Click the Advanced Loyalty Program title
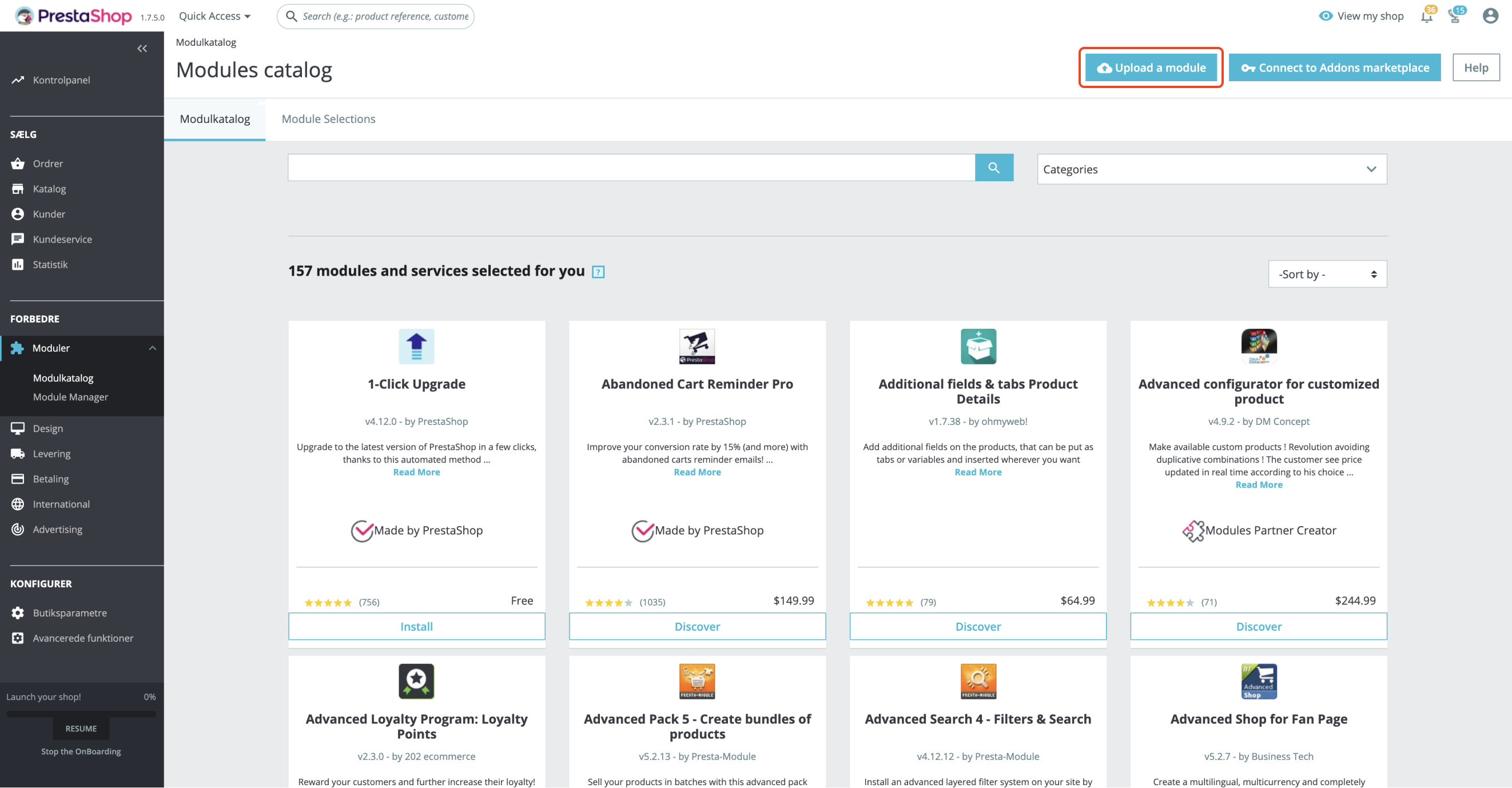 [x=416, y=726]
